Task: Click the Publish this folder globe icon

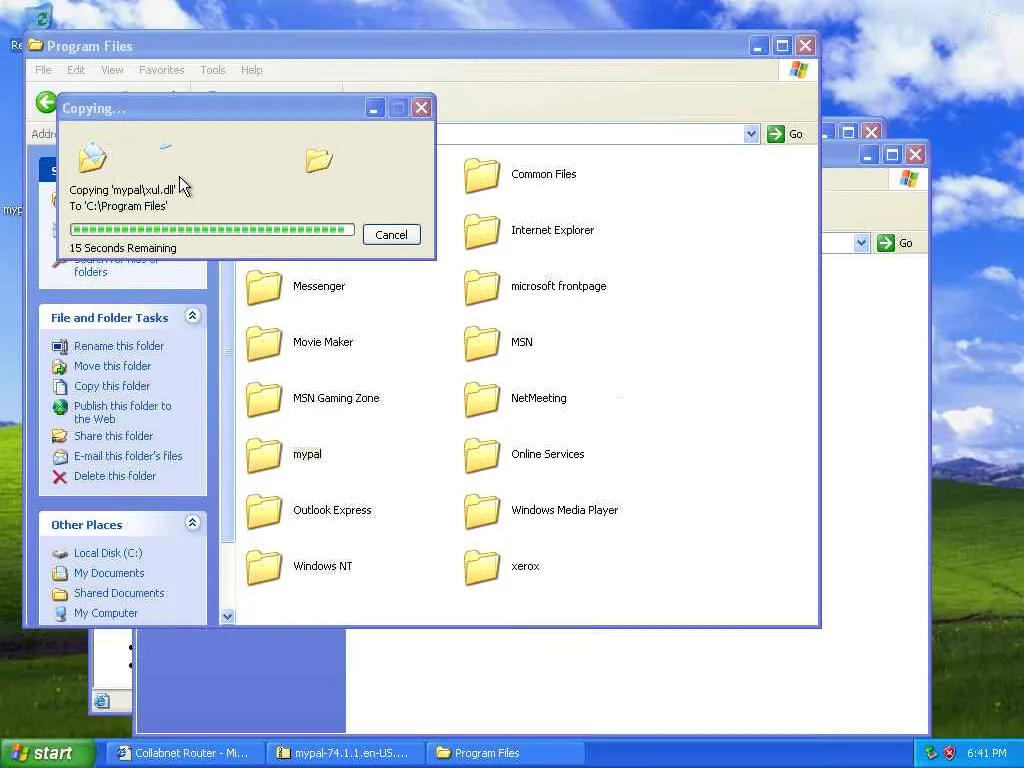Action: [59, 408]
